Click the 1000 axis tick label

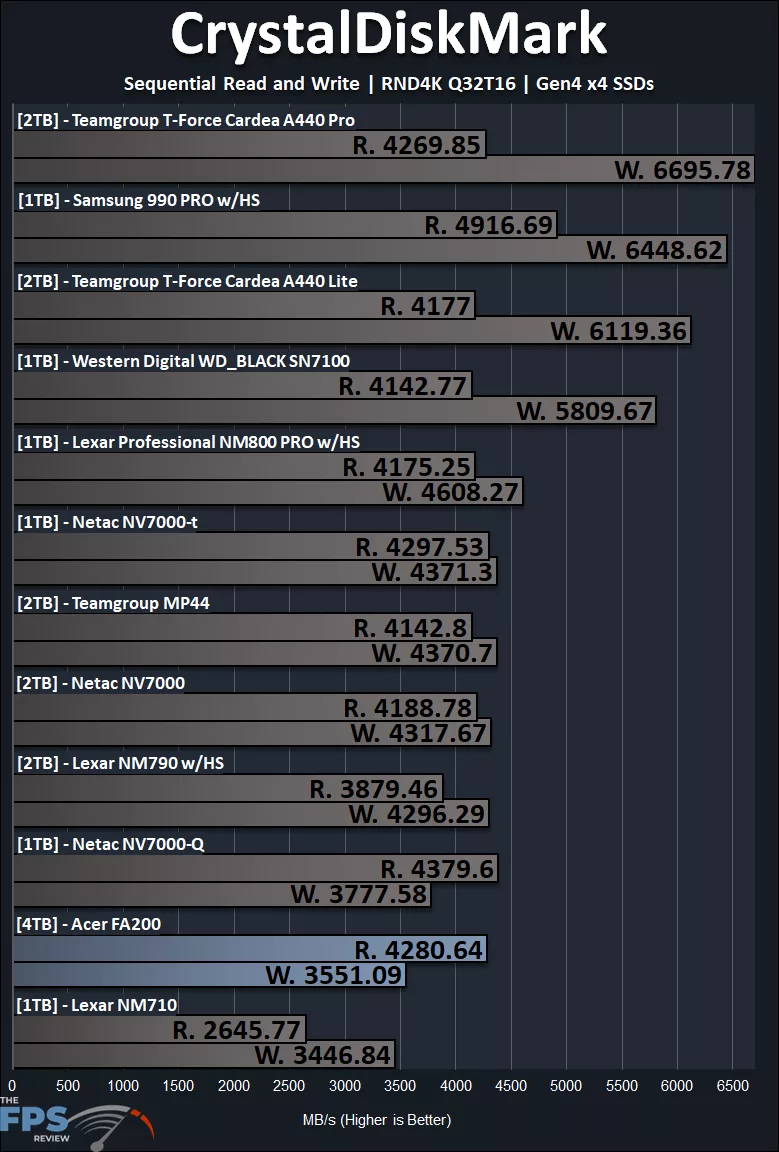[123, 1086]
